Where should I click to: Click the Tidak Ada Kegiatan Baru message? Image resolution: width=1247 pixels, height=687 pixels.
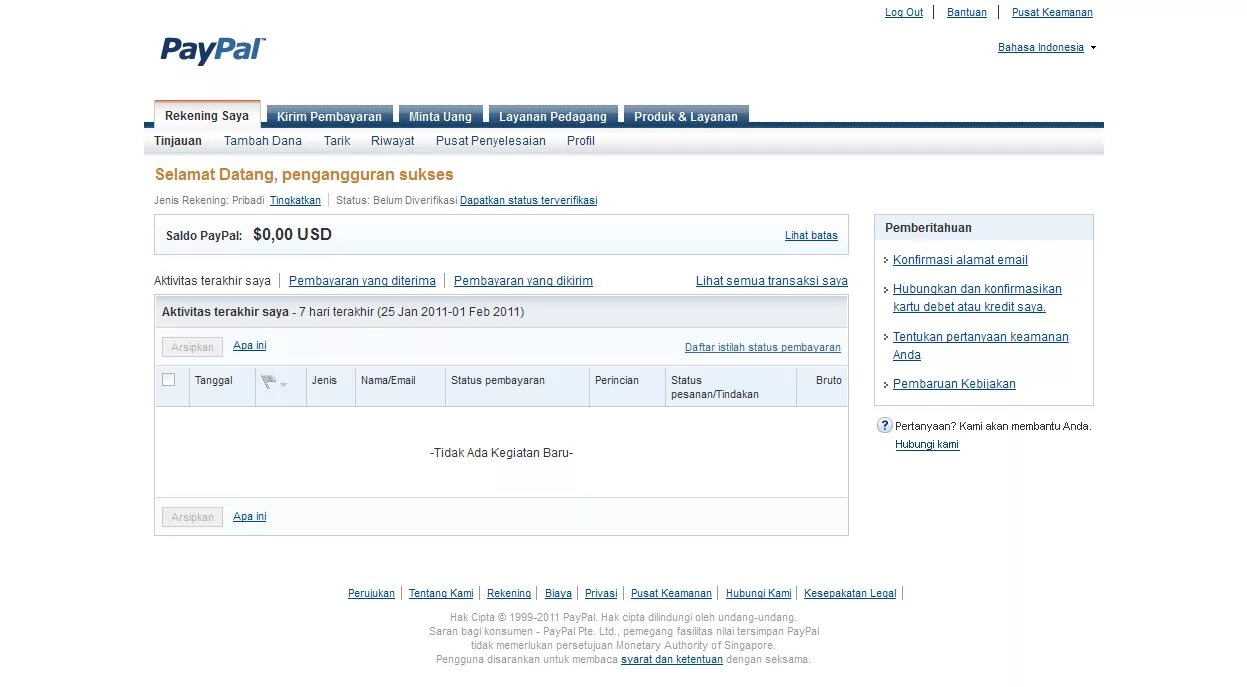pos(501,453)
